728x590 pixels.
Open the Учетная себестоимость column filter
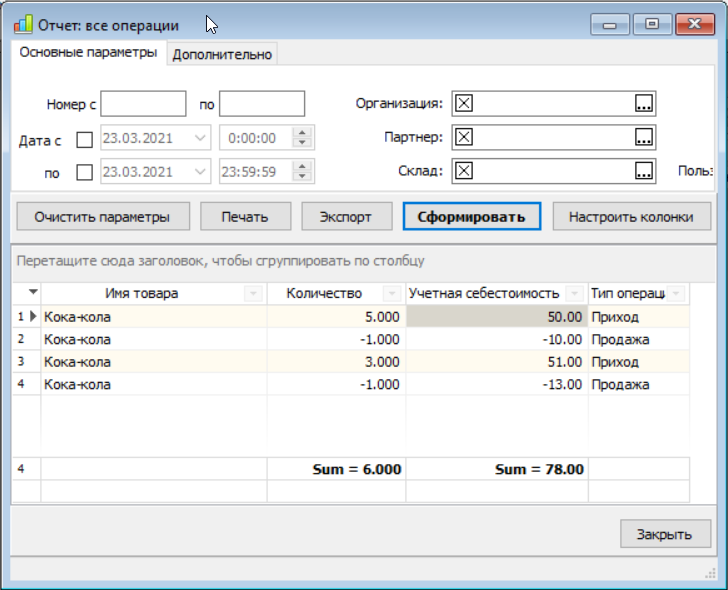pos(574,293)
